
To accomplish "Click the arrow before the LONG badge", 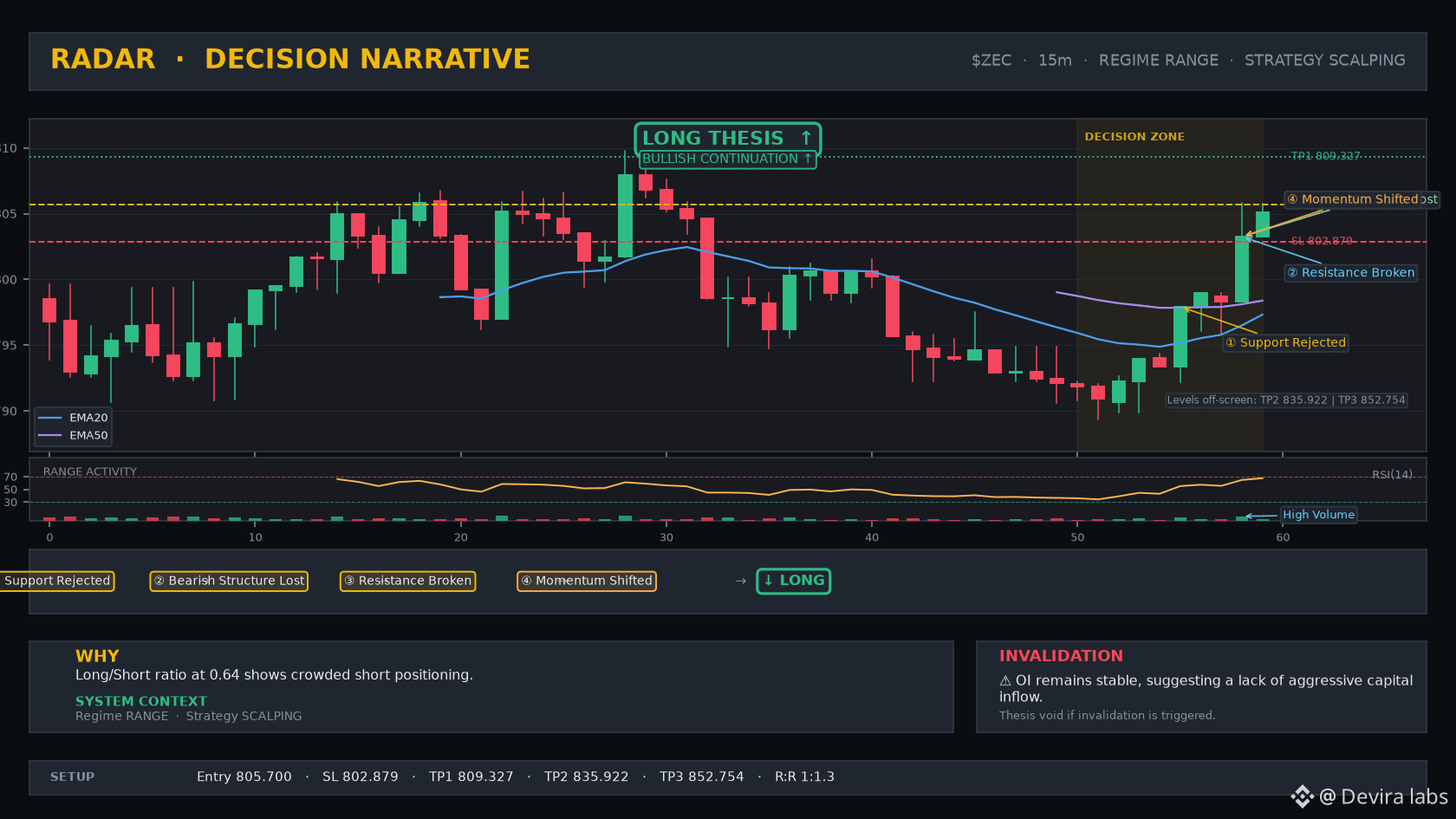I will tap(740, 581).
